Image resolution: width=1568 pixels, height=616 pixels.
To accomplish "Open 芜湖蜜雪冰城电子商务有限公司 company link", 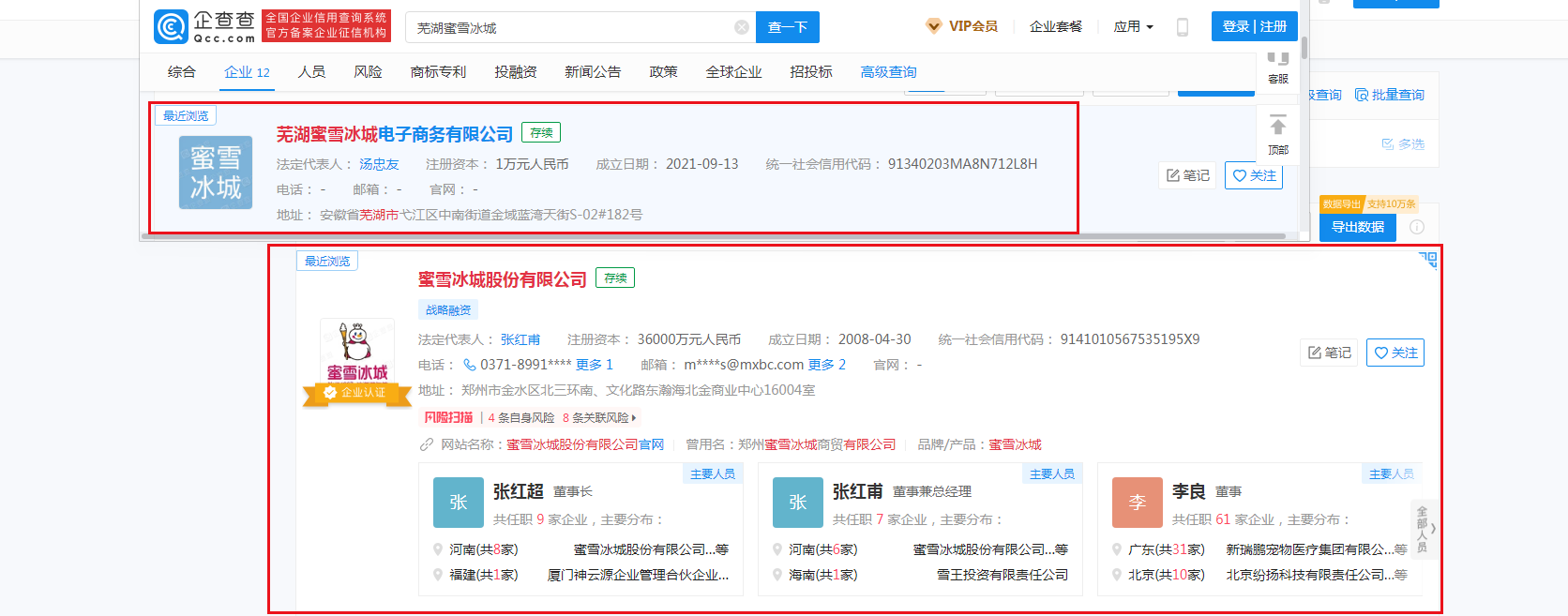I will [x=395, y=134].
